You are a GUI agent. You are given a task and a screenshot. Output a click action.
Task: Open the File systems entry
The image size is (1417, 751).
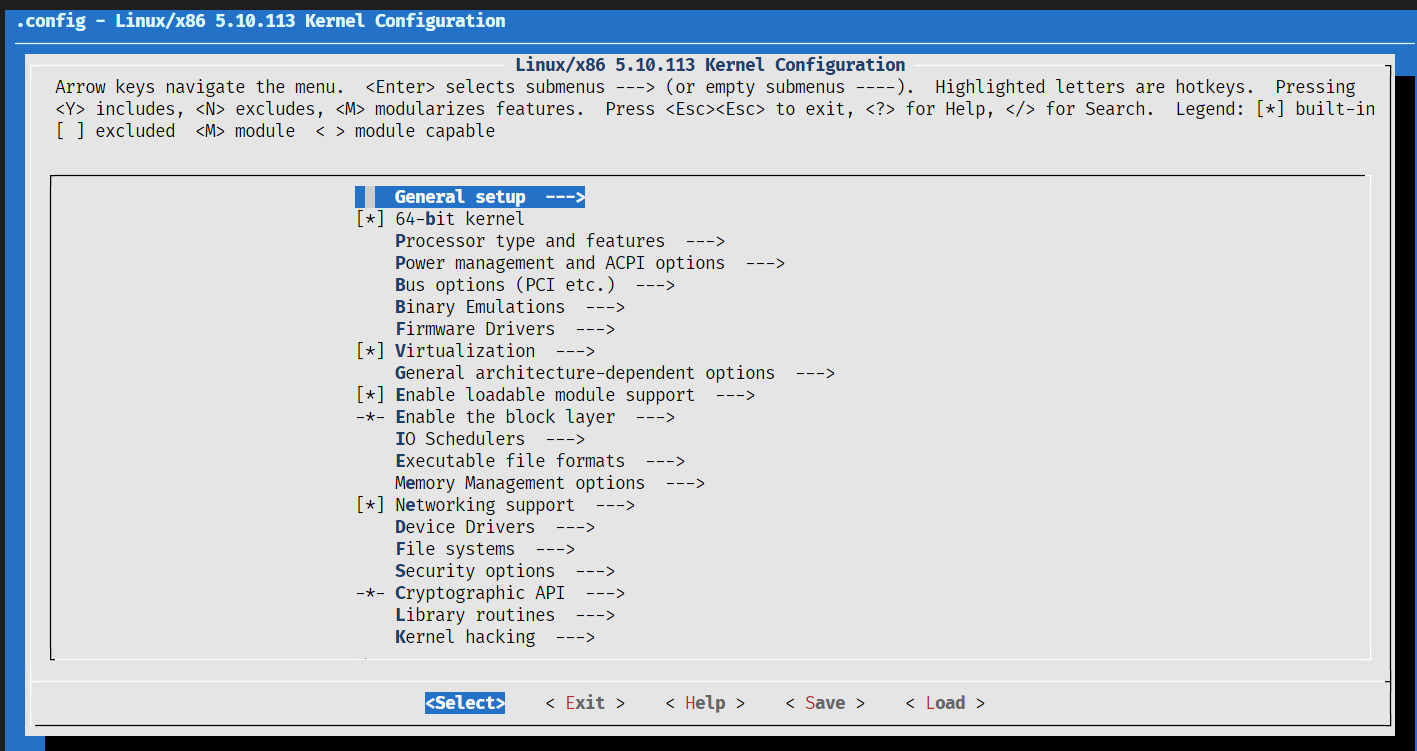pos(454,549)
